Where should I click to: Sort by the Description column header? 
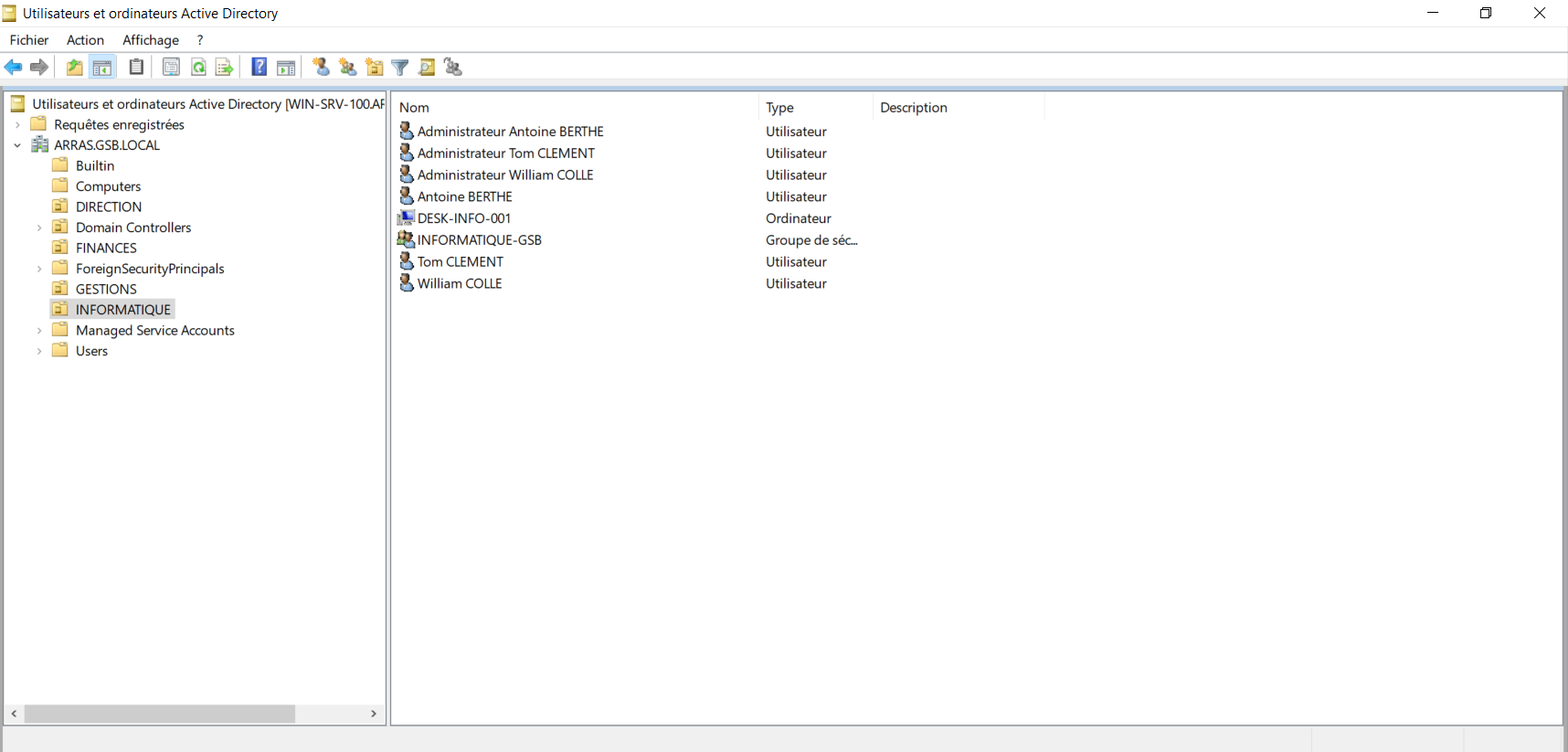(959, 108)
